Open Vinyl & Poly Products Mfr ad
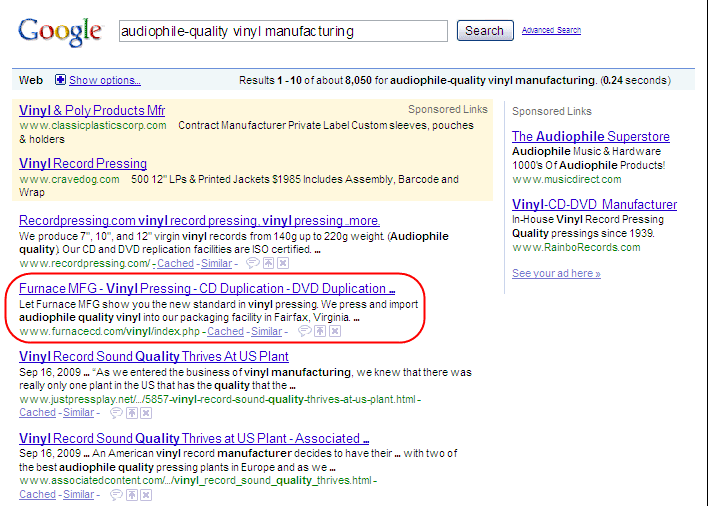This screenshot has height=506, width=708. 92,111
